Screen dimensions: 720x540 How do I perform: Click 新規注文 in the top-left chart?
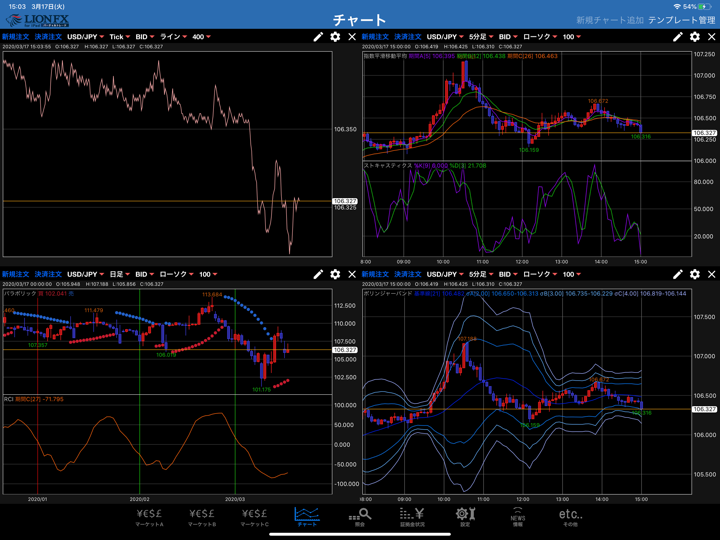pyautogui.click(x=15, y=37)
